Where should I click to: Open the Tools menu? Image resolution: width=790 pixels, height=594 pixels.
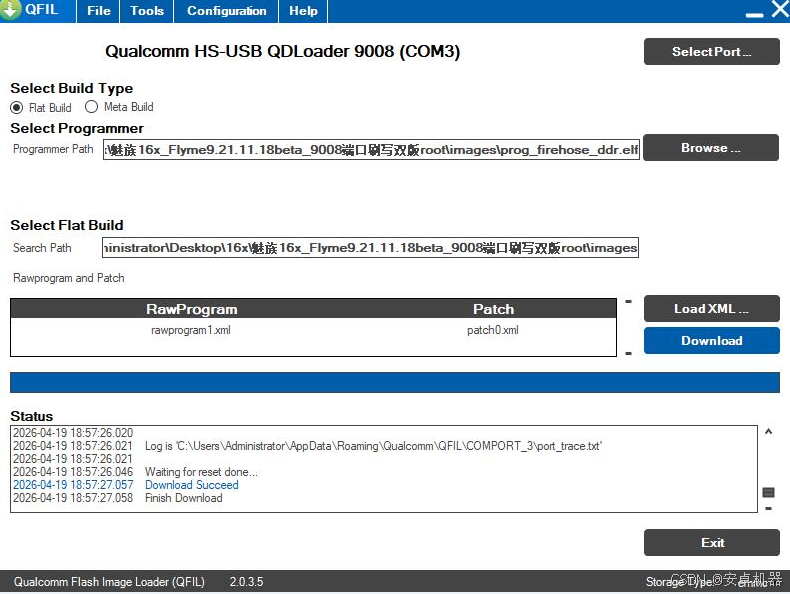click(x=147, y=11)
